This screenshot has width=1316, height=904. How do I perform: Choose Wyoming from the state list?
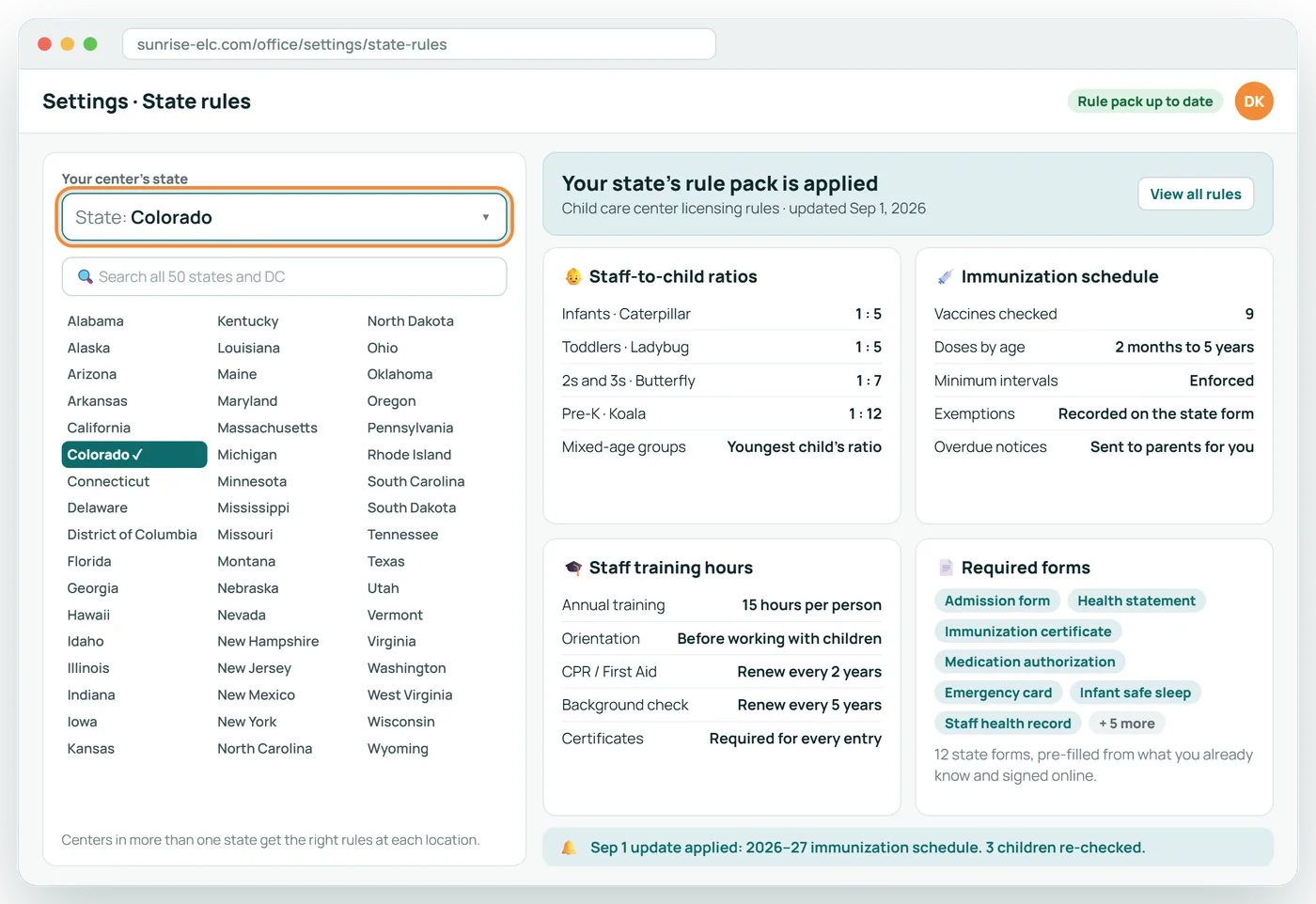coord(398,748)
